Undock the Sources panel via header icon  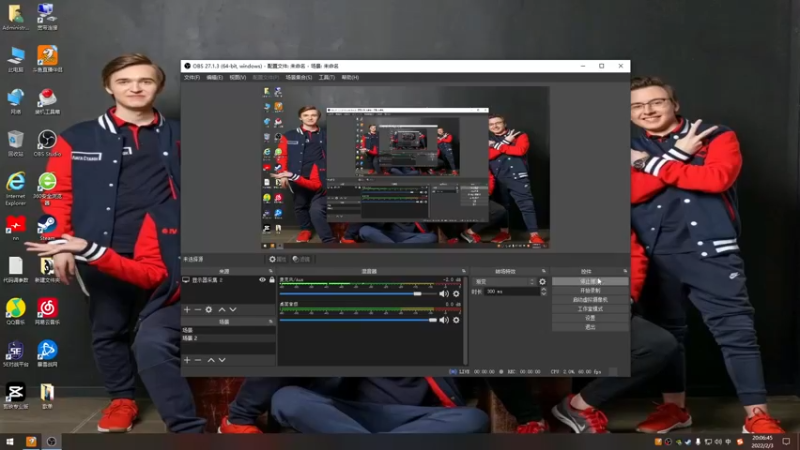[271, 271]
